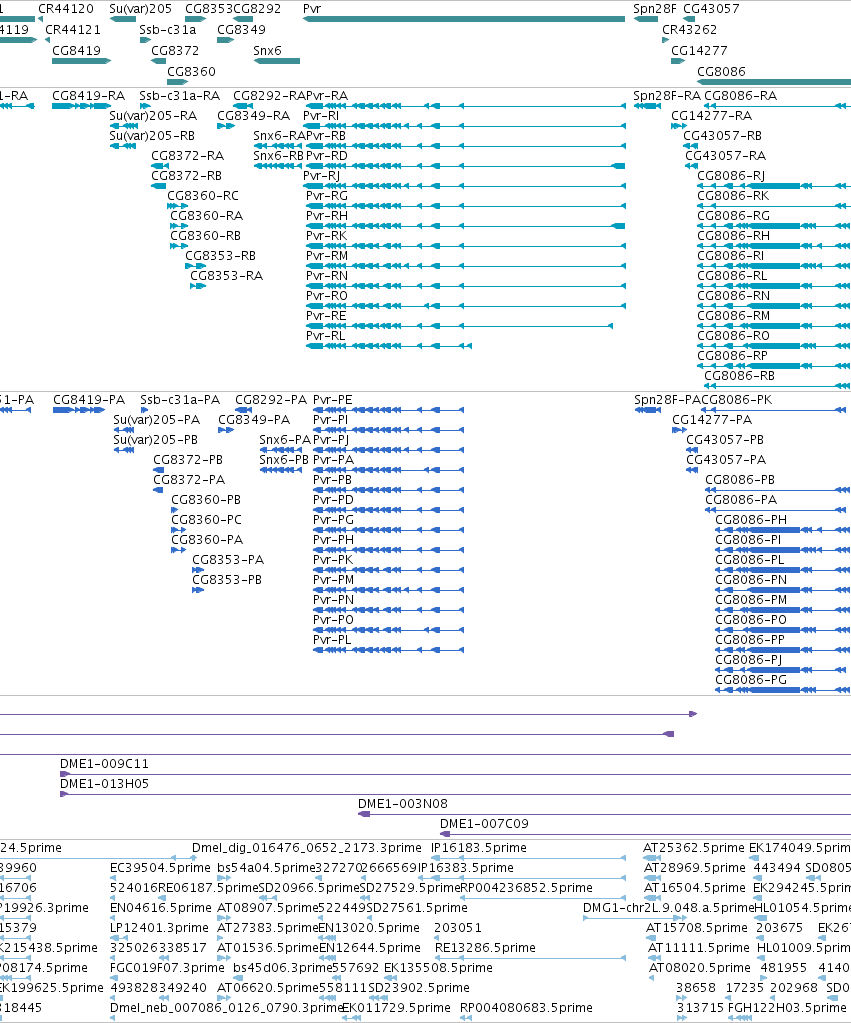Select the CG8292-PA protein label

(x=271, y=399)
